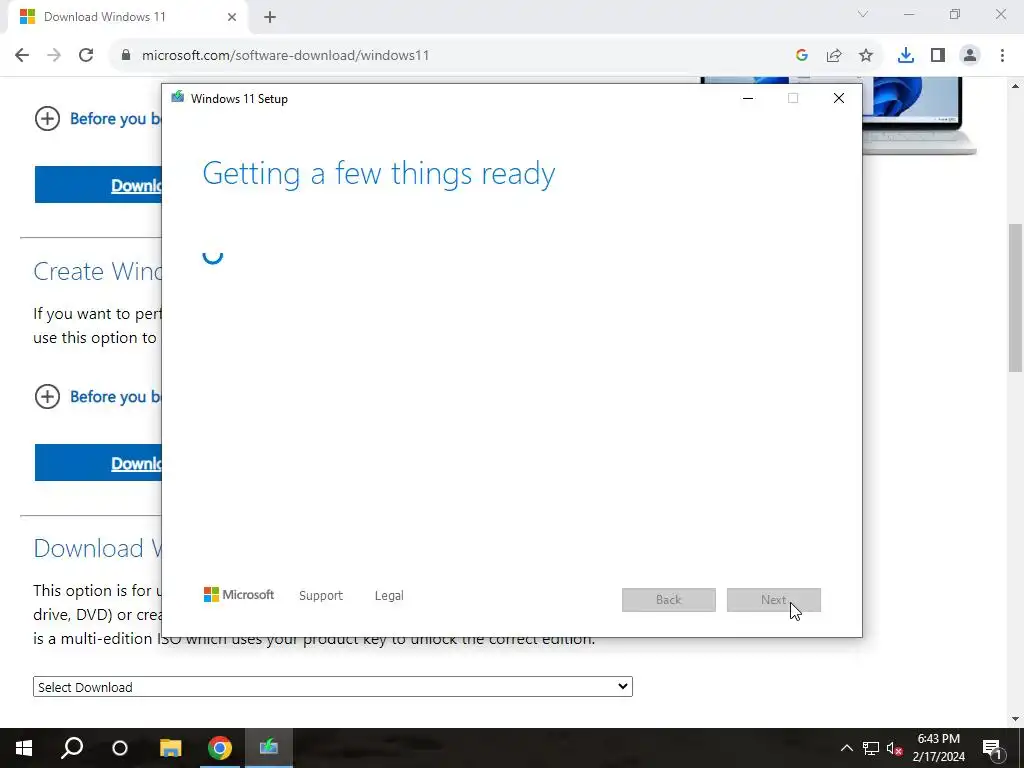Click the Next button in Setup
Viewport: 1024px width, 768px height.
tap(773, 600)
